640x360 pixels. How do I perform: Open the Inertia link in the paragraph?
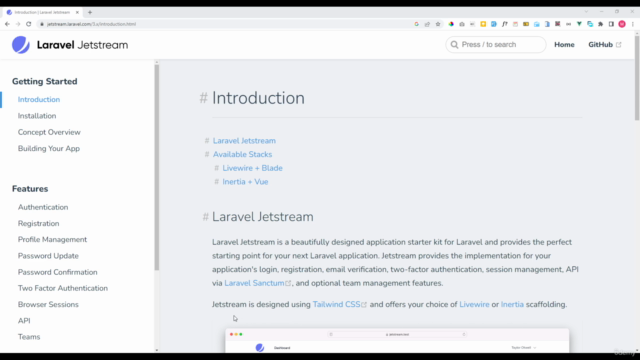pyautogui.click(x=512, y=304)
